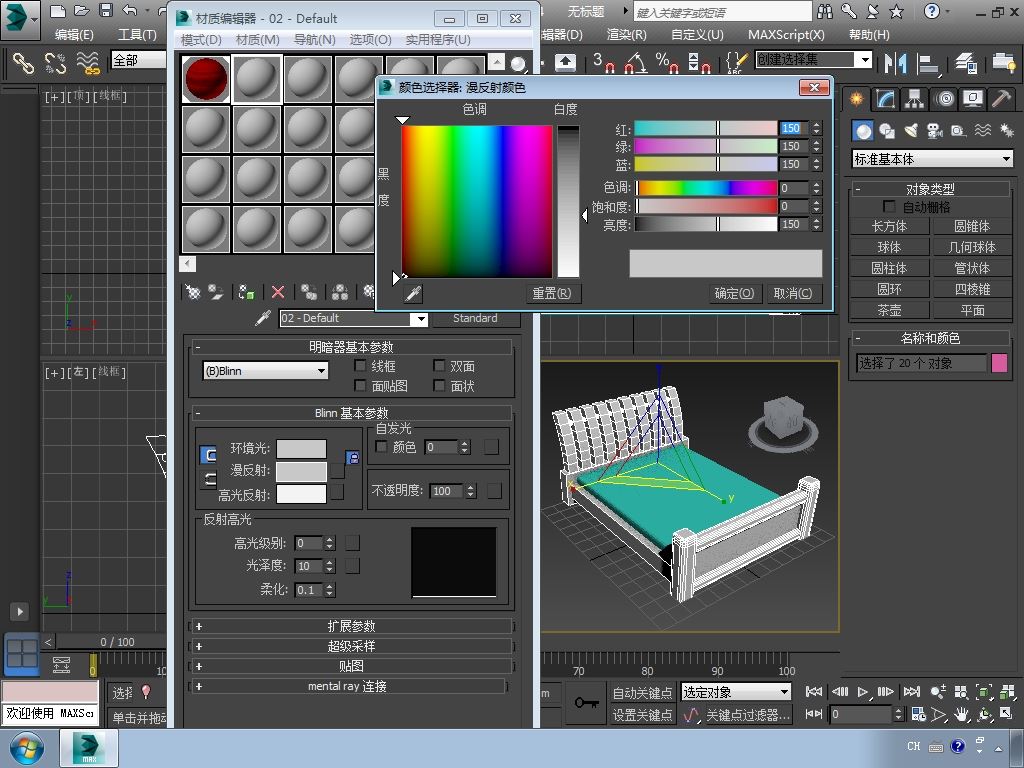Toggle the Percent Snap icon
The image size is (1024, 768).
(x=667, y=63)
